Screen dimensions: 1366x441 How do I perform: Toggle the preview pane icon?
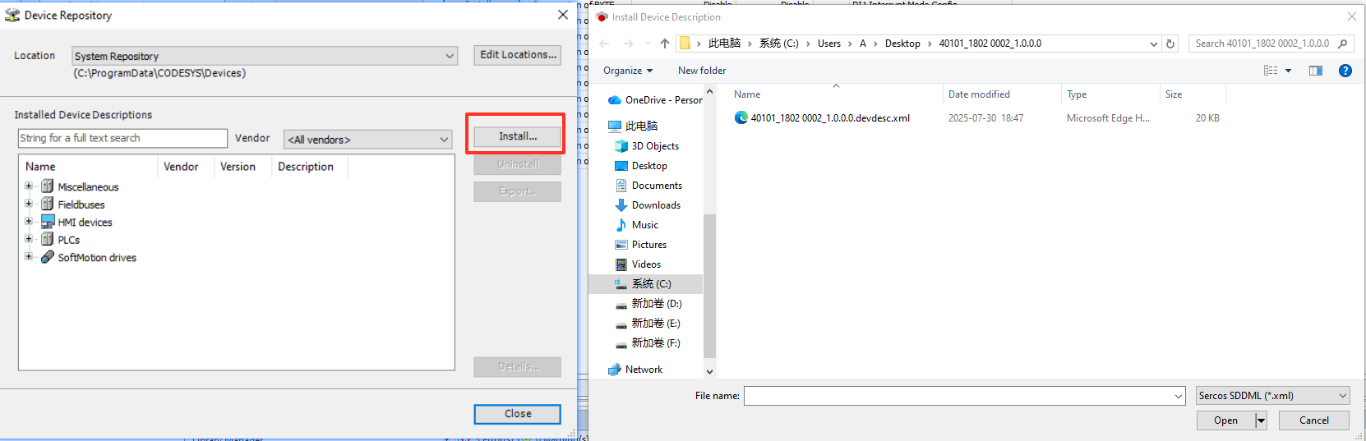1316,71
